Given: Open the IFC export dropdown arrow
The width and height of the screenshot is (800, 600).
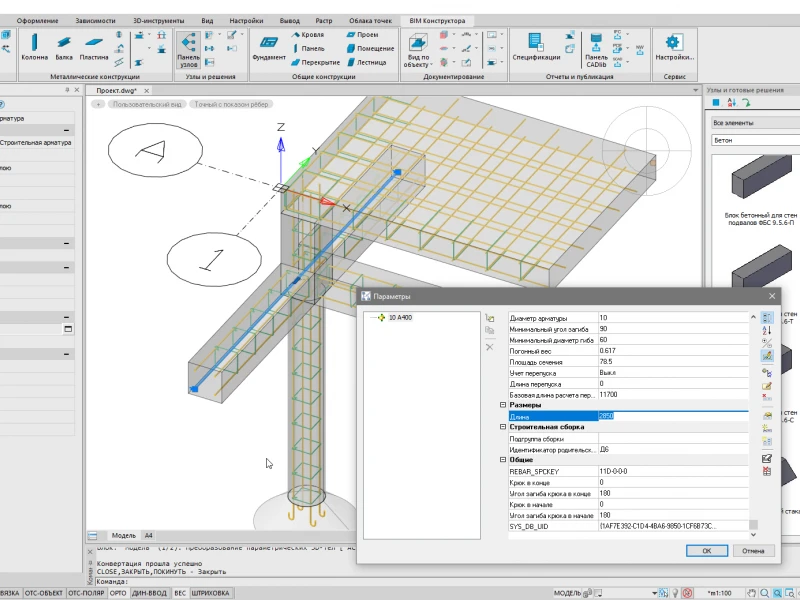Looking at the screenshot, I should pyautogui.click(x=628, y=34).
